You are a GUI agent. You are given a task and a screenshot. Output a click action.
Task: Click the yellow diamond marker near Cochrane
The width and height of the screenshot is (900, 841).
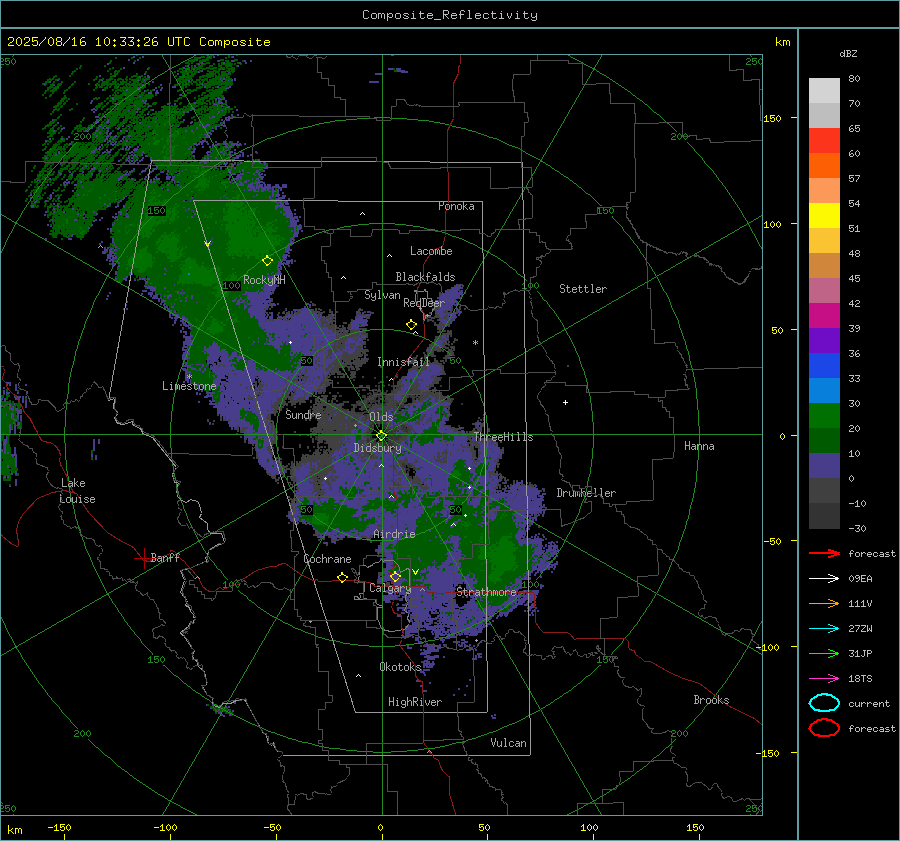coord(343,578)
